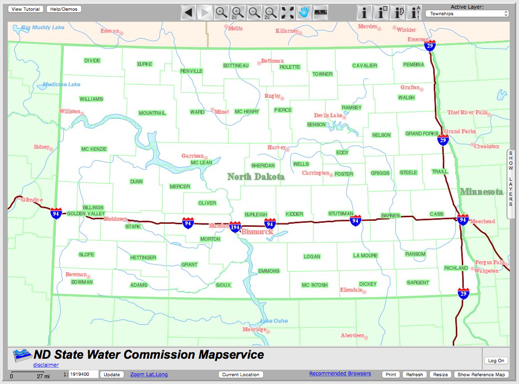Select the zoom out magnifier tool
This screenshot has width=519, height=384.
254,13
